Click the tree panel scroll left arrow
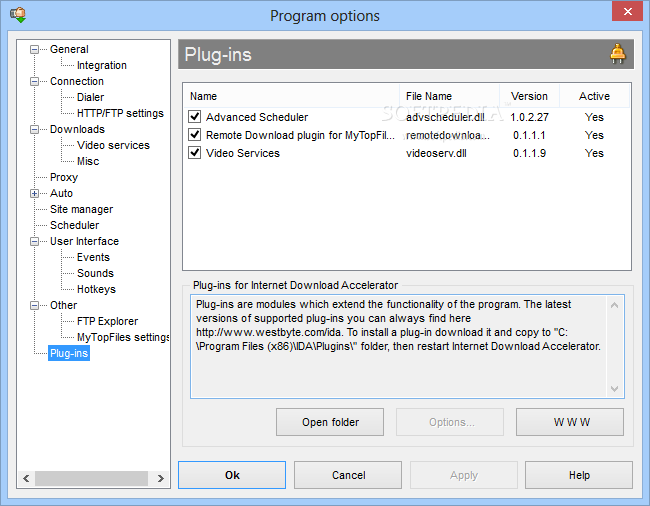Viewport: 650px width, 506px height. click(26, 479)
